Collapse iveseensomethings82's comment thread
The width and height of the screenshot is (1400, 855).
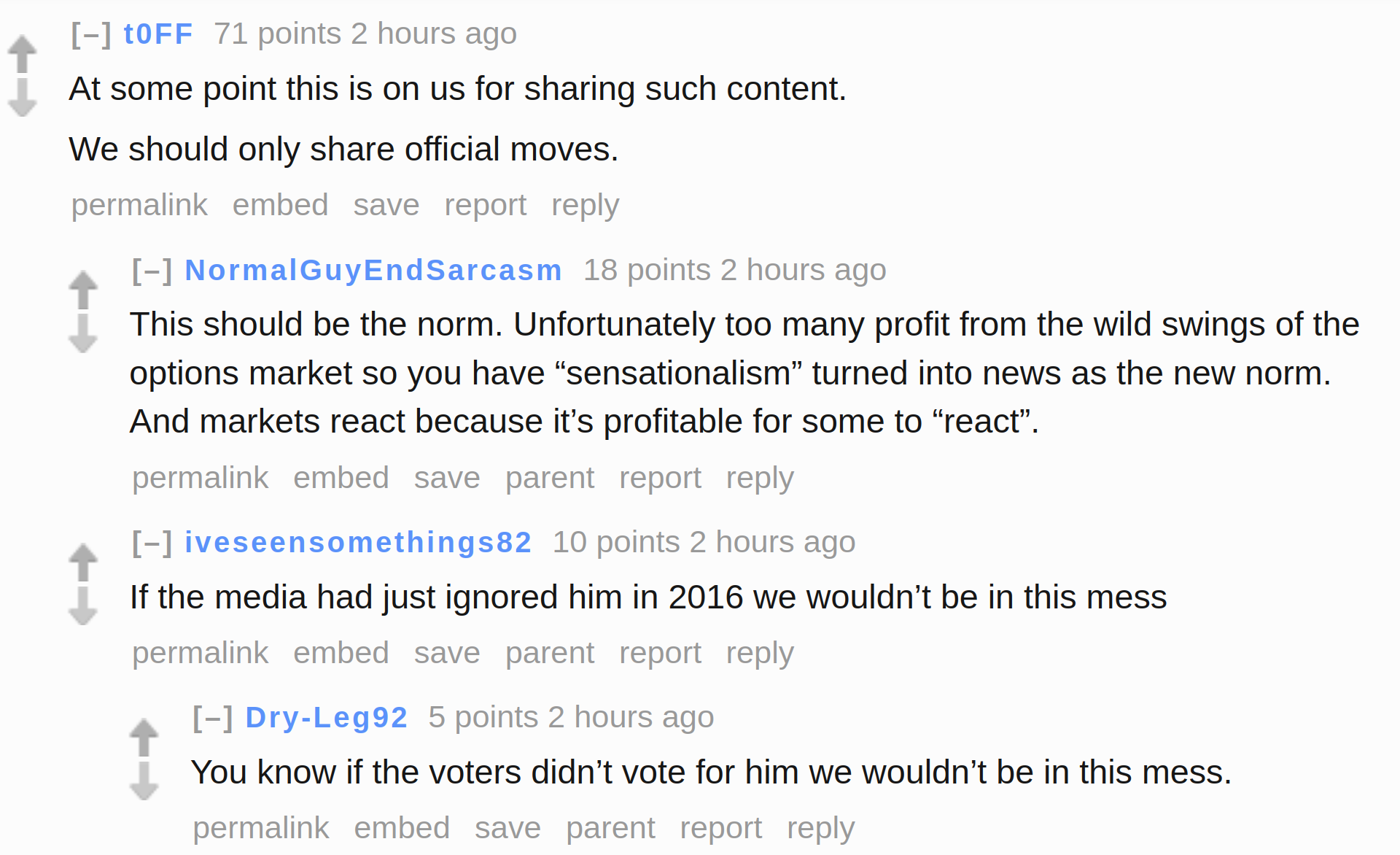click(x=152, y=542)
